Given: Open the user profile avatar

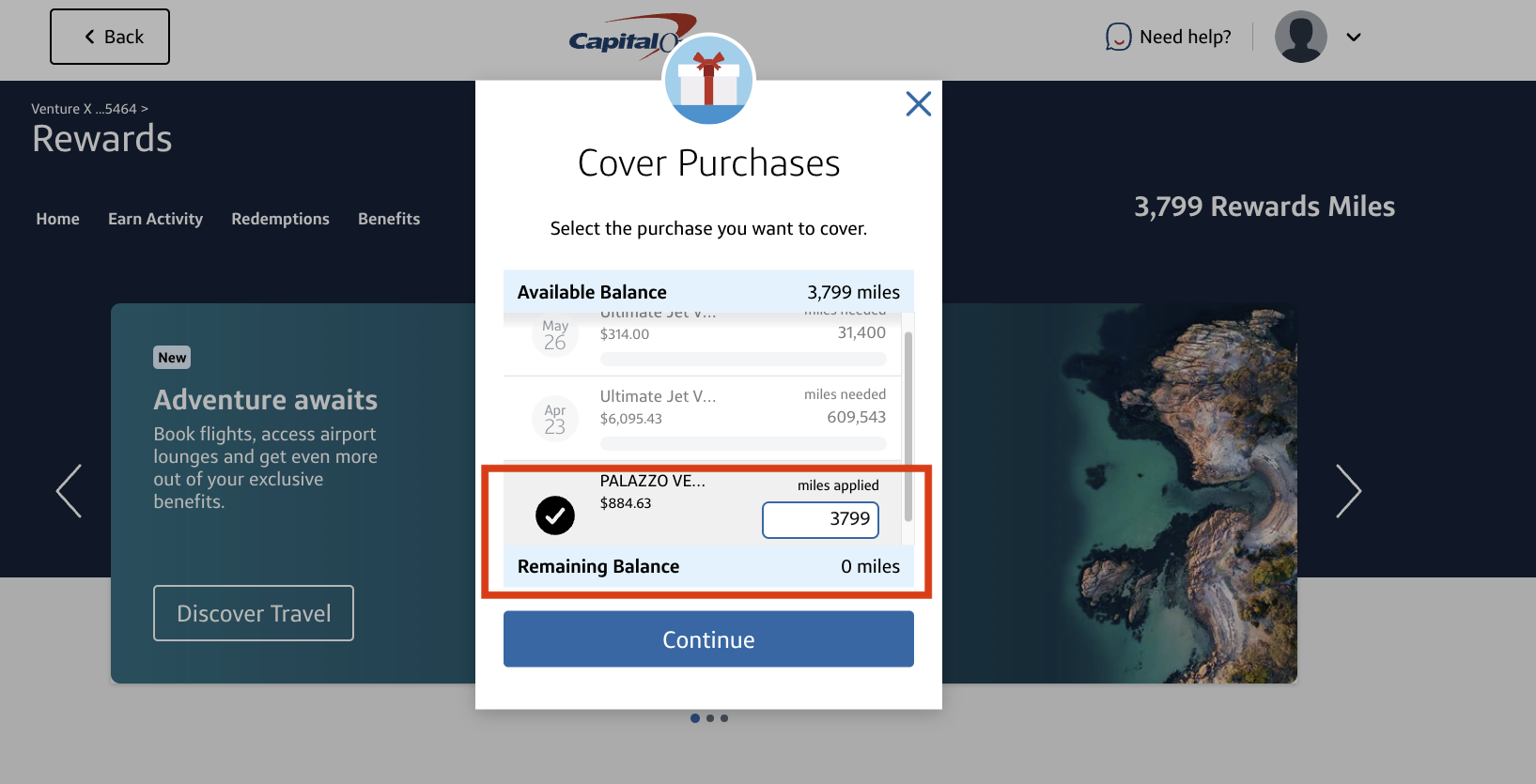Looking at the screenshot, I should (x=1300, y=37).
